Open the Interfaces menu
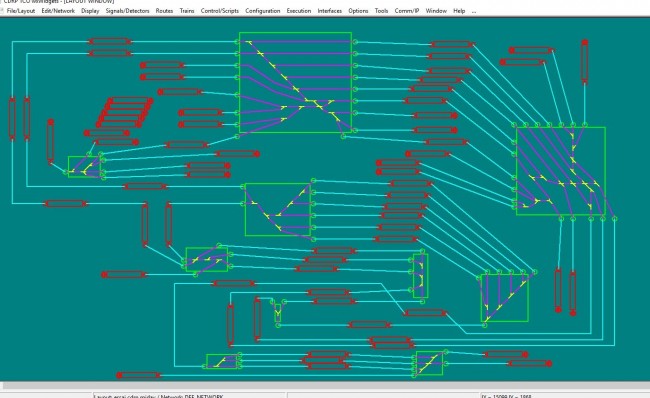The width and height of the screenshot is (650, 398). (x=330, y=11)
